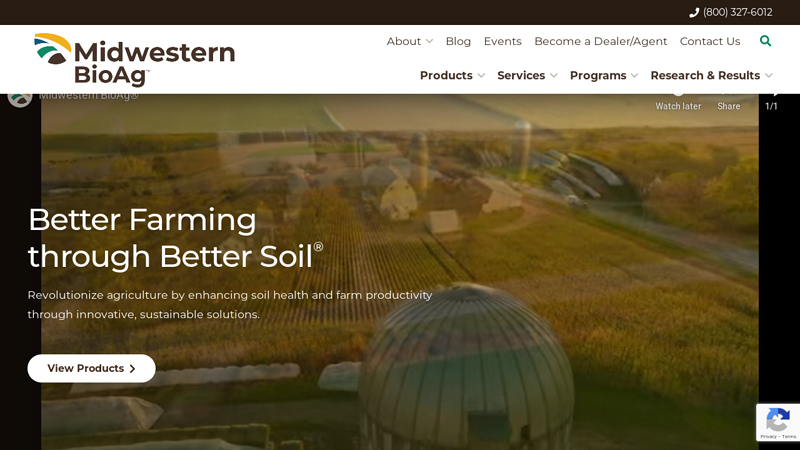Open the Contact Us page

pos(710,41)
